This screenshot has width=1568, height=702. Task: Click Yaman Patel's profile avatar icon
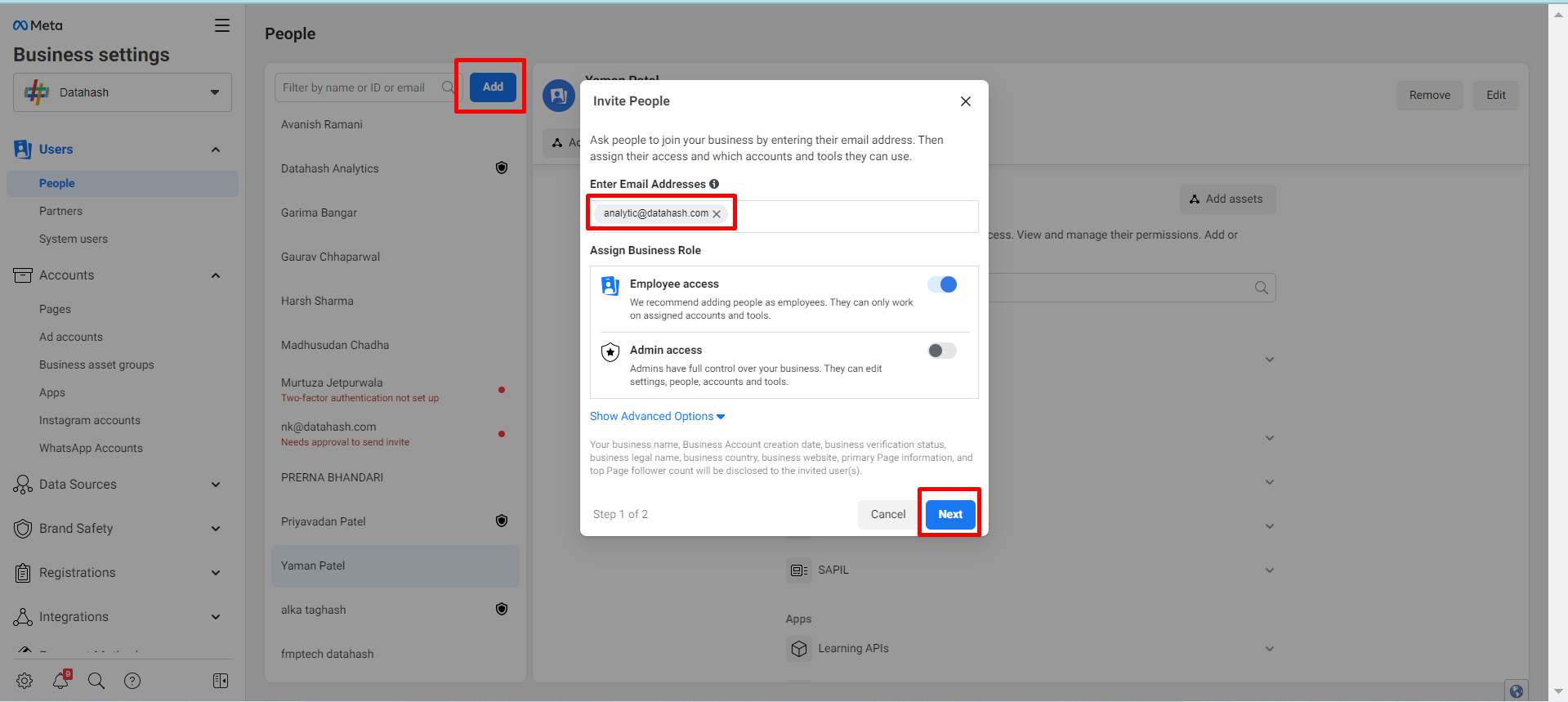(x=559, y=96)
